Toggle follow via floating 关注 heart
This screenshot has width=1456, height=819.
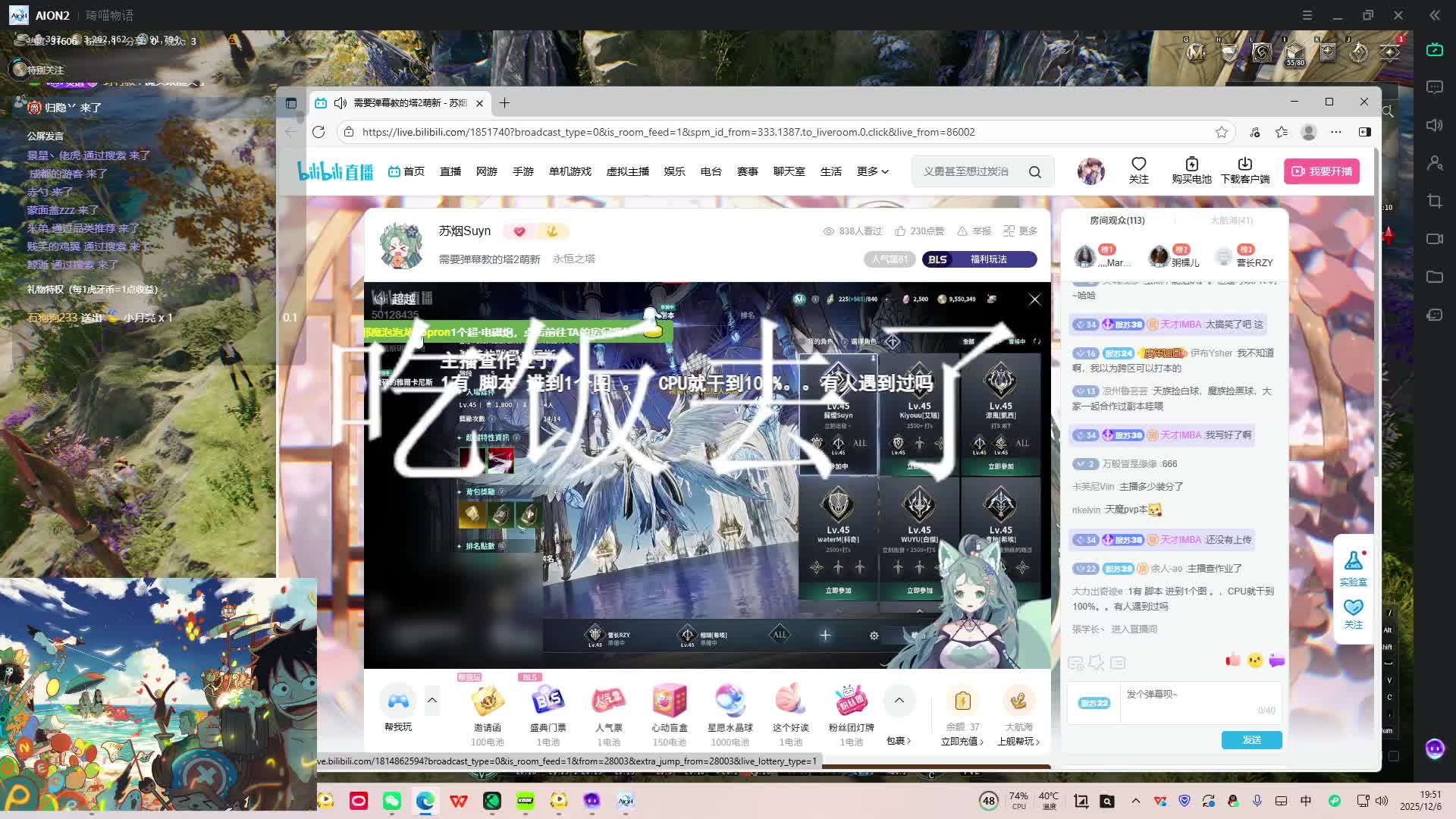coord(1353,608)
